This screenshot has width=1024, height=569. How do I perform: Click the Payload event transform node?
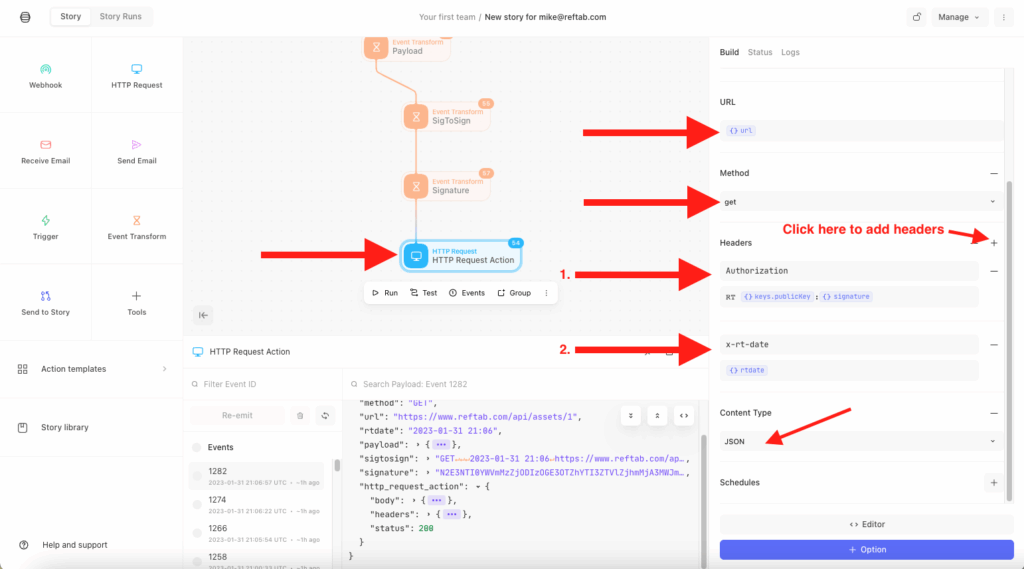pyautogui.click(x=407, y=48)
